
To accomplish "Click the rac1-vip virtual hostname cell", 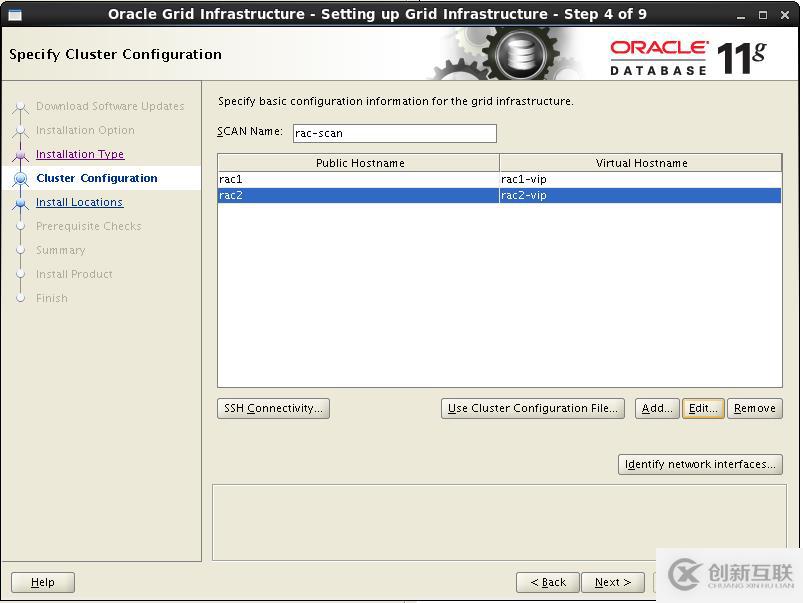I will tap(640, 179).
